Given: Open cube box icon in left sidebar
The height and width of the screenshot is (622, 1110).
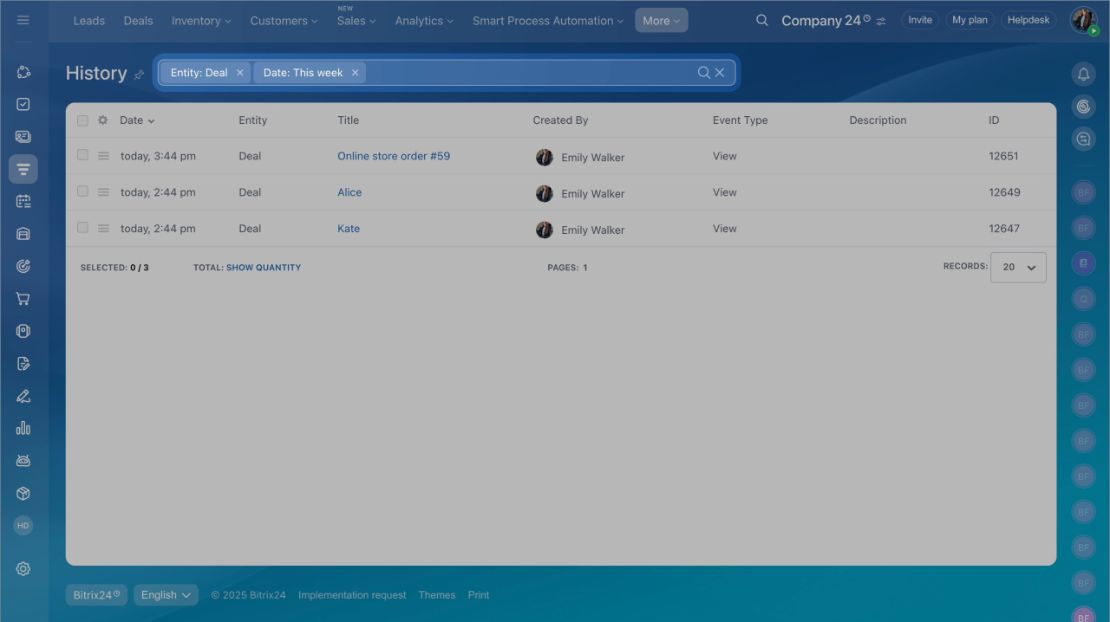Looking at the screenshot, I should [x=23, y=493].
